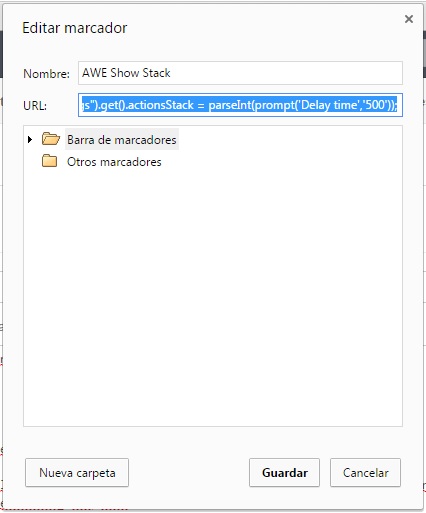Close the Editar marcador dialog with X
Screen dimensions: 426x513
coord(409,19)
